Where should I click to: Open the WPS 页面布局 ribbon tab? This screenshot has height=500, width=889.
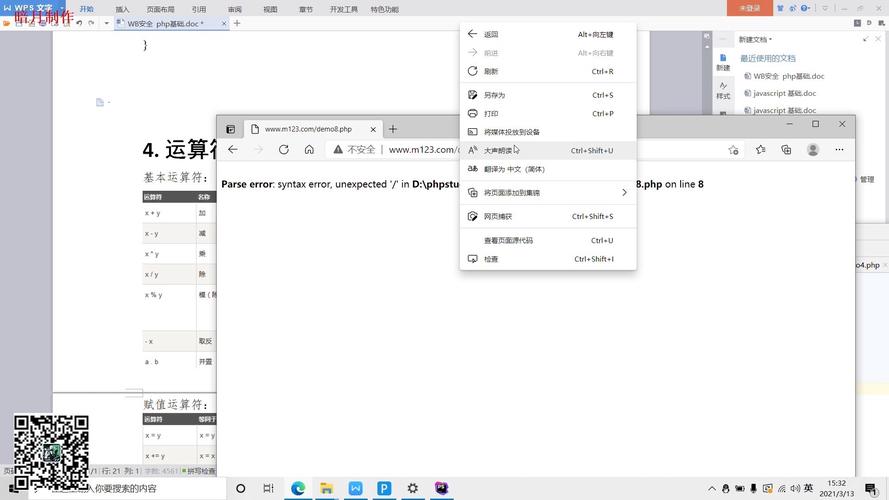click(x=160, y=10)
